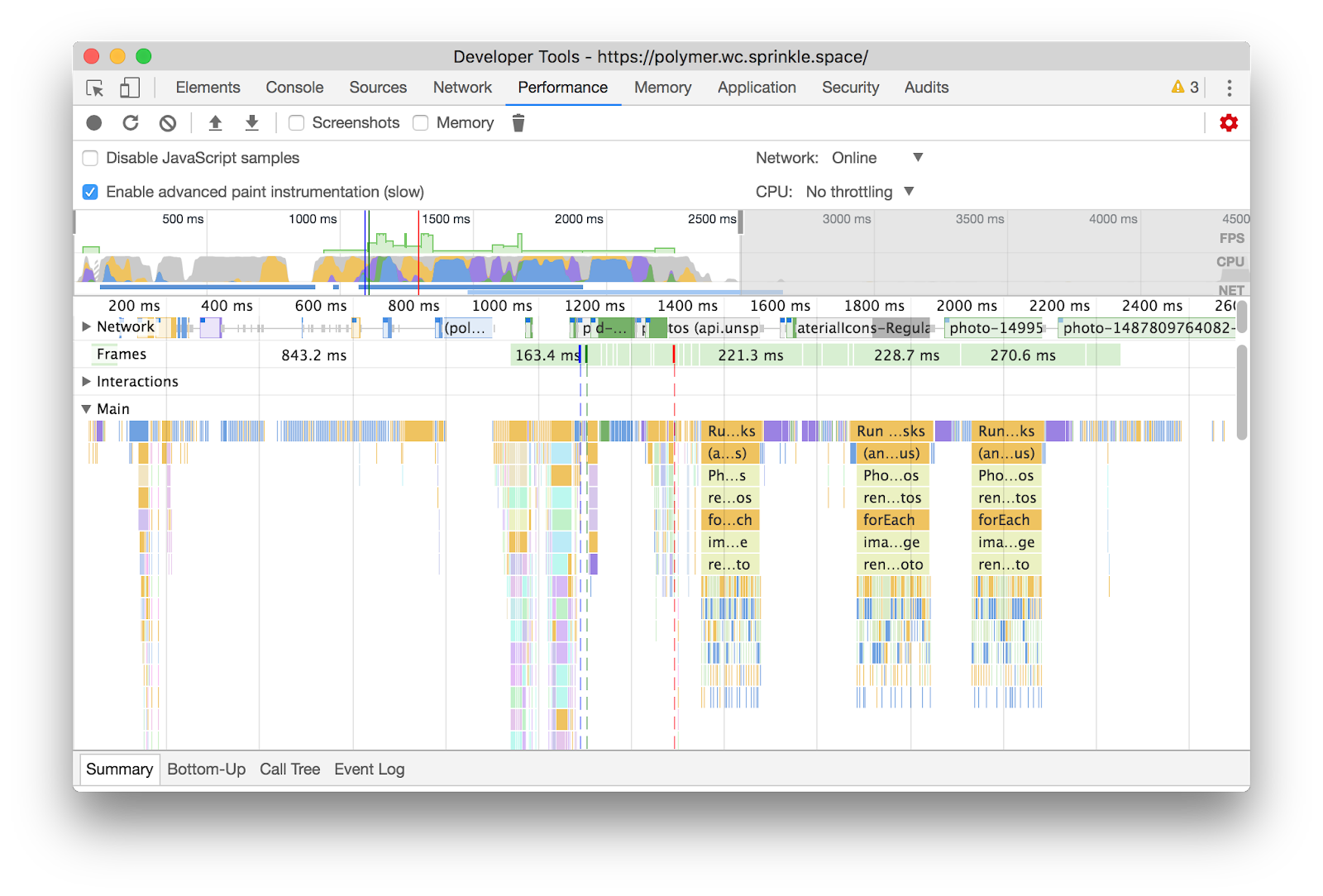This screenshot has width=1323, height=896.
Task: Open the capture settings gear
Action: (x=1229, y=122)
